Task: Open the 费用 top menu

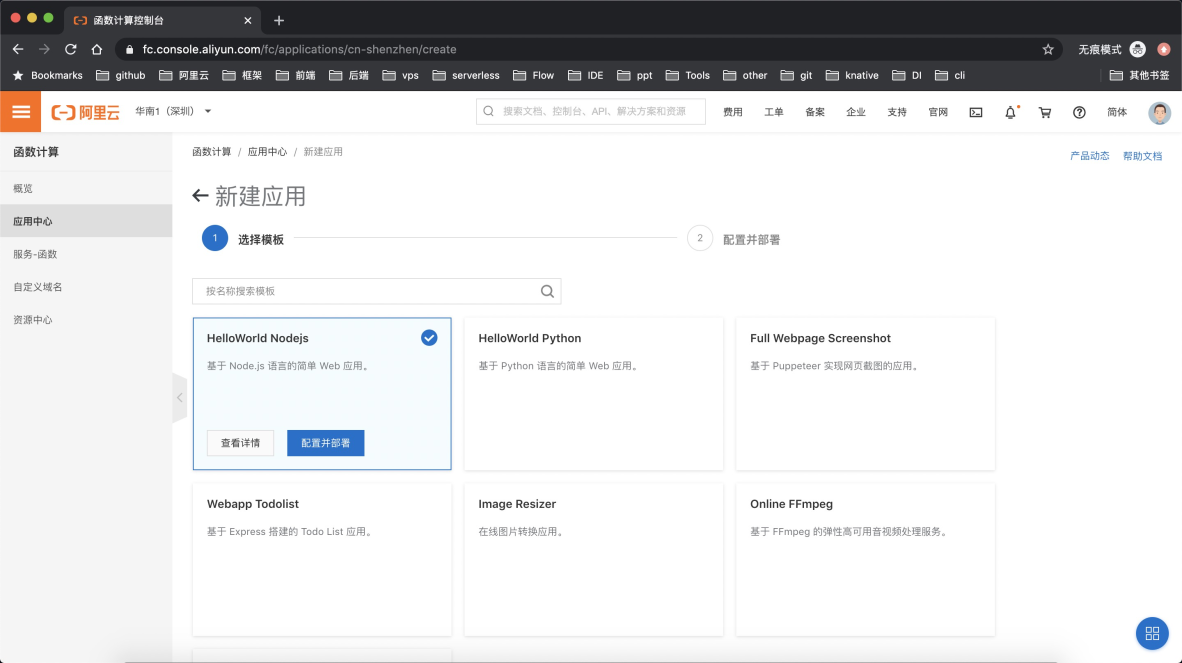Action: click(x=733, y=112)
